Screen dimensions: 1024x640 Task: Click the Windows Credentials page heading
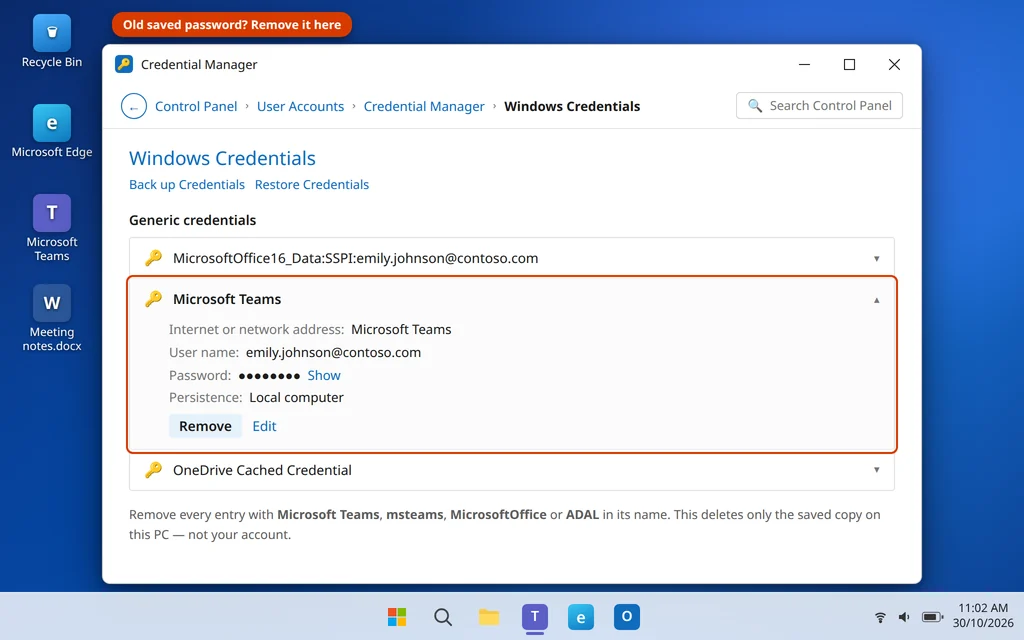(x=222, y=158)
